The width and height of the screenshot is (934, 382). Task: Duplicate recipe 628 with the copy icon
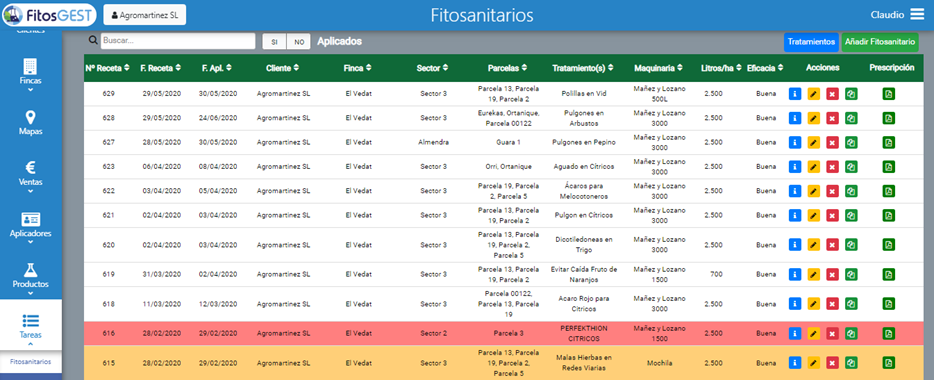pyautogui.click(x=851, y=118)
